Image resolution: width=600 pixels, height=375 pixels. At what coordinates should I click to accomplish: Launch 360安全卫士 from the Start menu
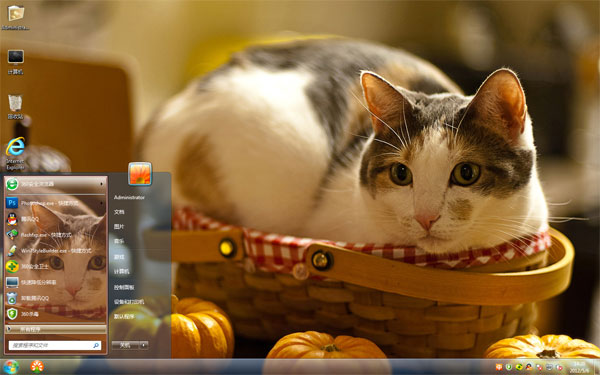point(55,266)
